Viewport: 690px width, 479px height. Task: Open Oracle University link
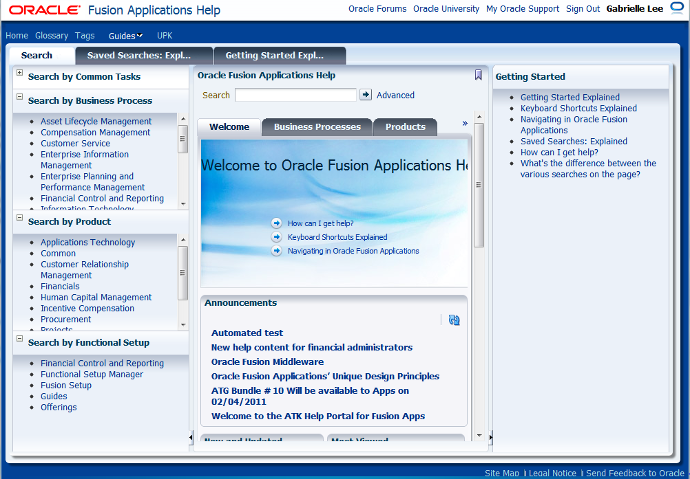(446, 9)
